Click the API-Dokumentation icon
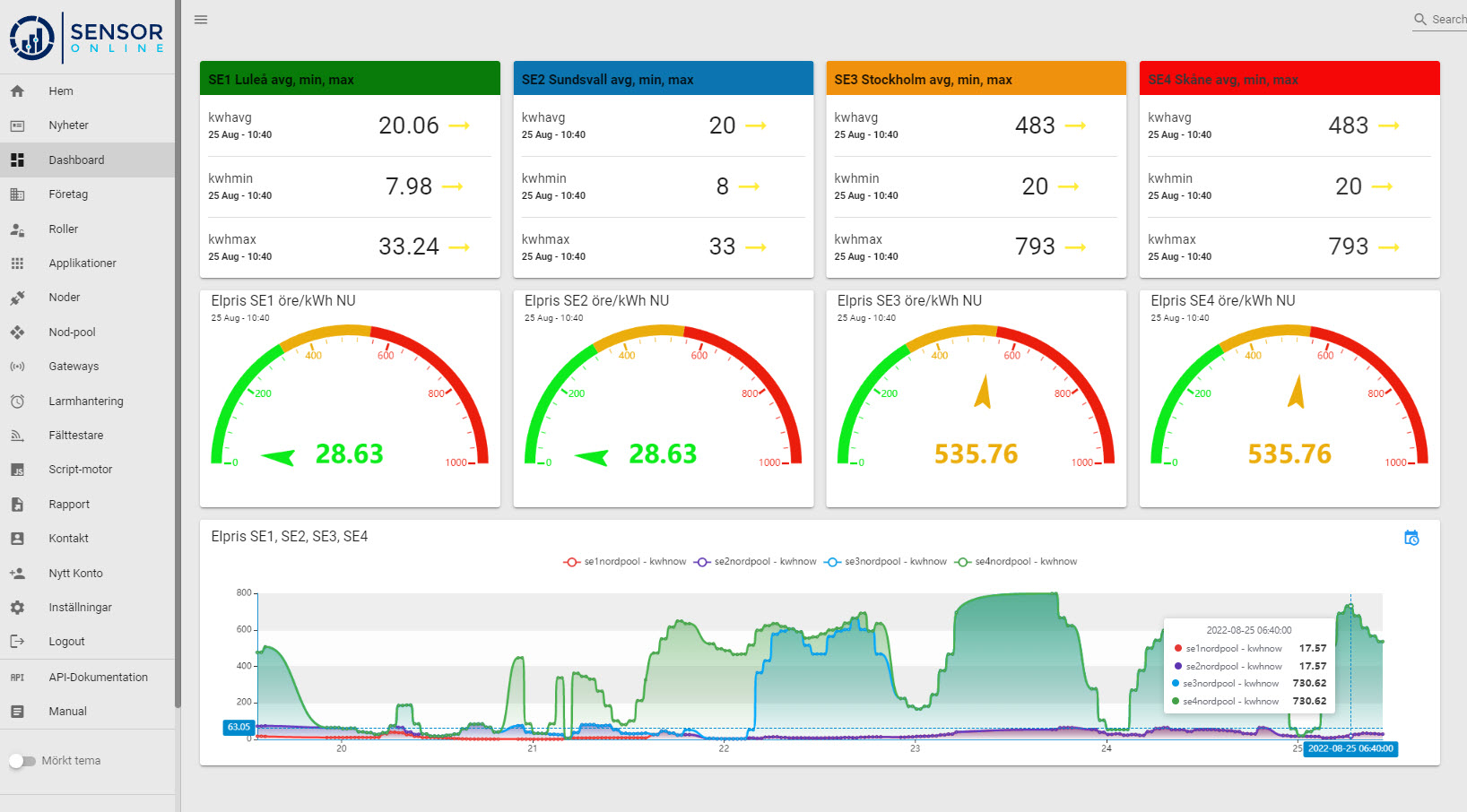Viewport: 1467px width, 812px height. [x=17, y=678]
